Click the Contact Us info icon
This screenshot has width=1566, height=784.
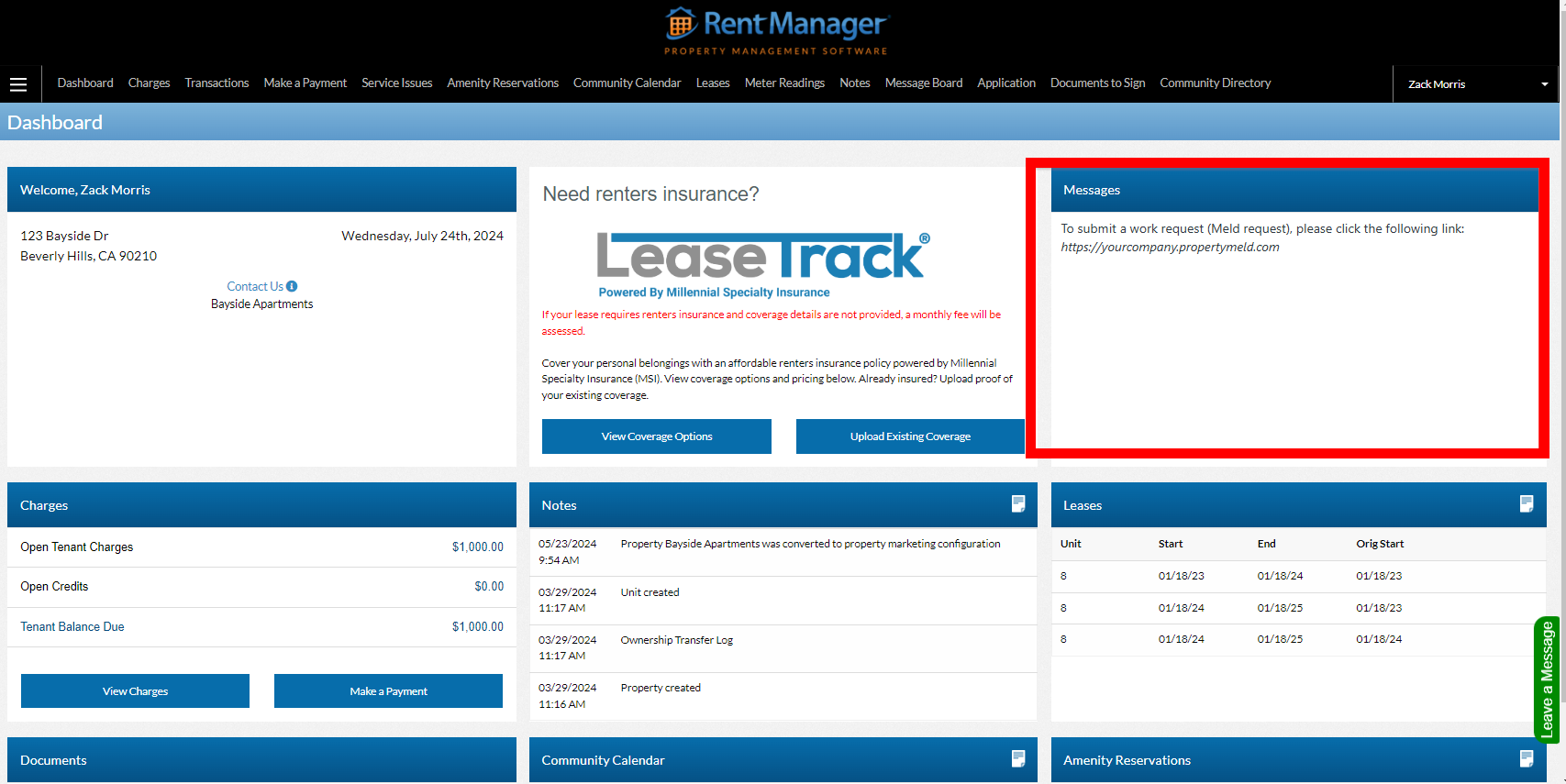[292, 286]
